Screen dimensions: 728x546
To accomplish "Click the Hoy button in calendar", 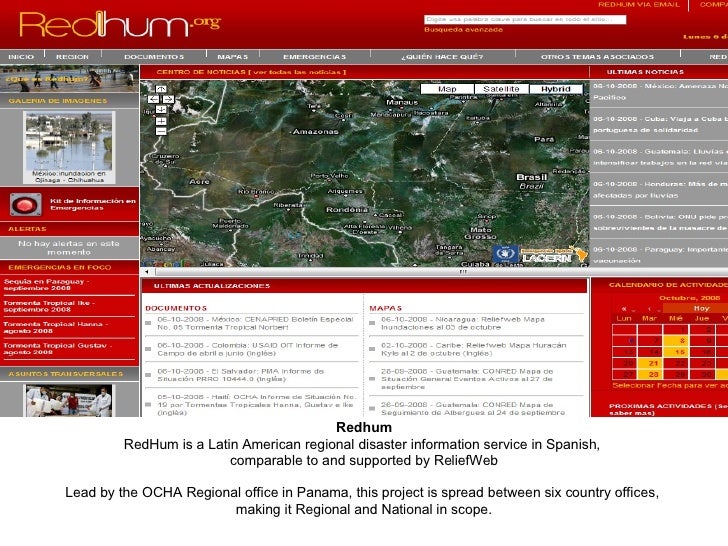I will (701, 308).
